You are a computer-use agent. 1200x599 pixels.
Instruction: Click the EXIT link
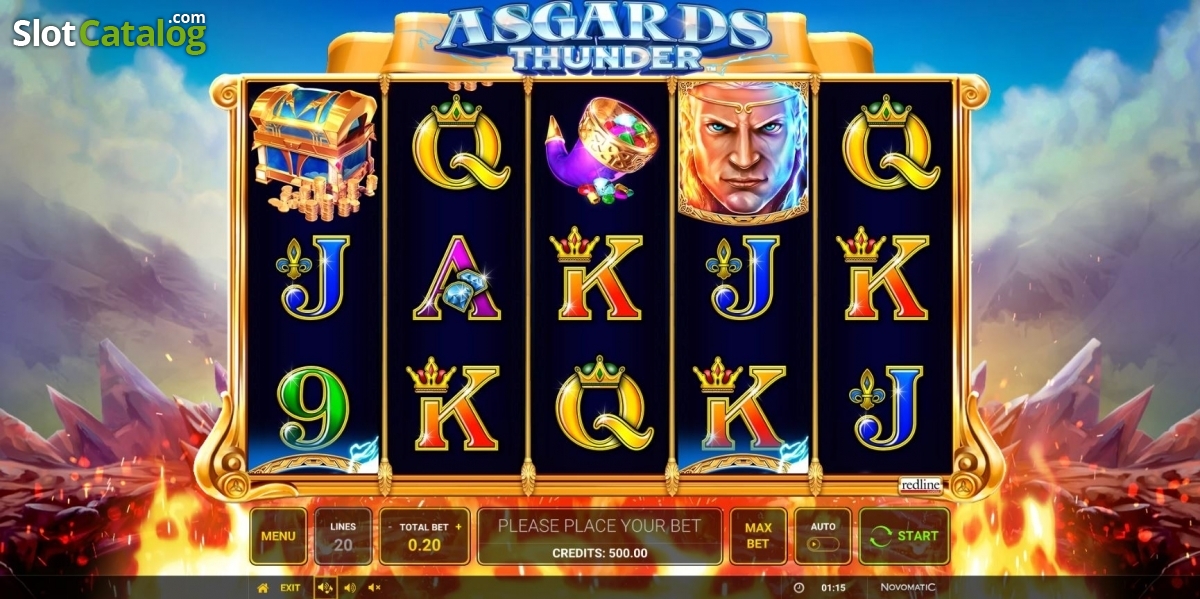290,588
